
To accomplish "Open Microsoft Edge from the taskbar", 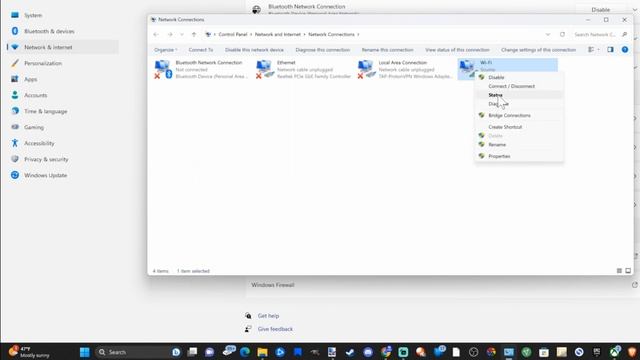I will (x=245, y=352).
